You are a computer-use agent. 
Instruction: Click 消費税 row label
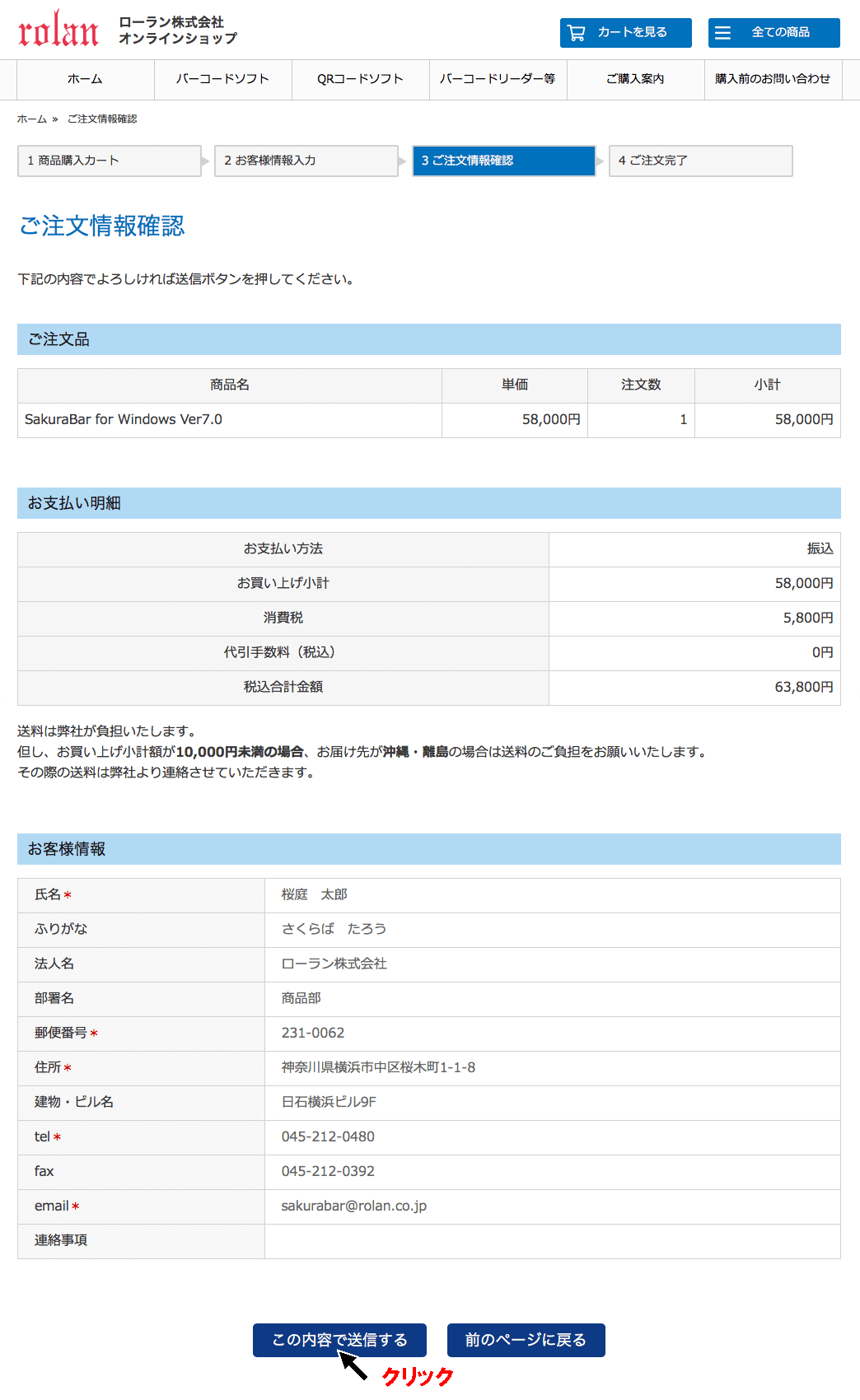tap(283, 618)
